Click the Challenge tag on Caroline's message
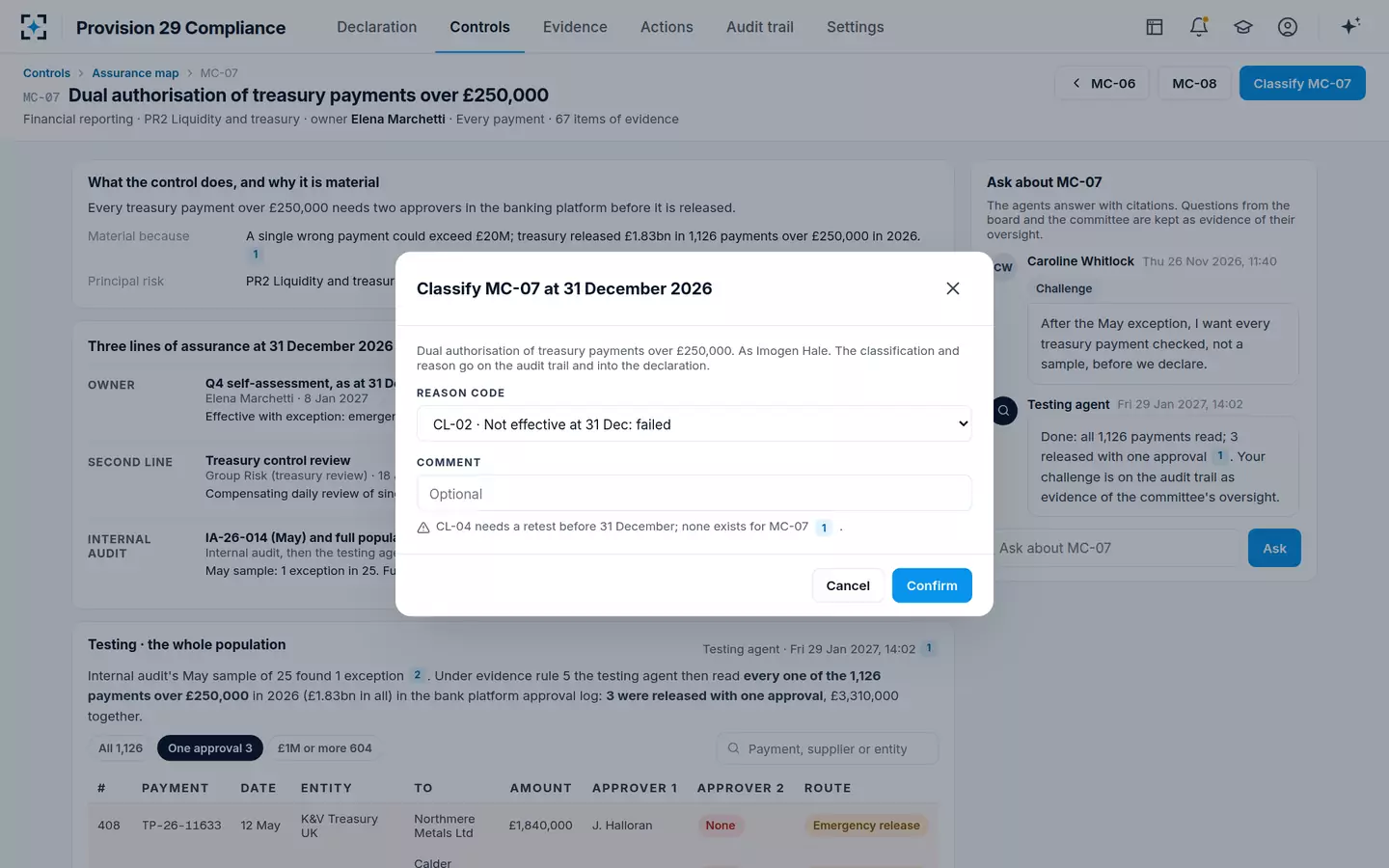Image resolution: width=1389 pixels, height=868 pixels. [x=1064, y=288]
